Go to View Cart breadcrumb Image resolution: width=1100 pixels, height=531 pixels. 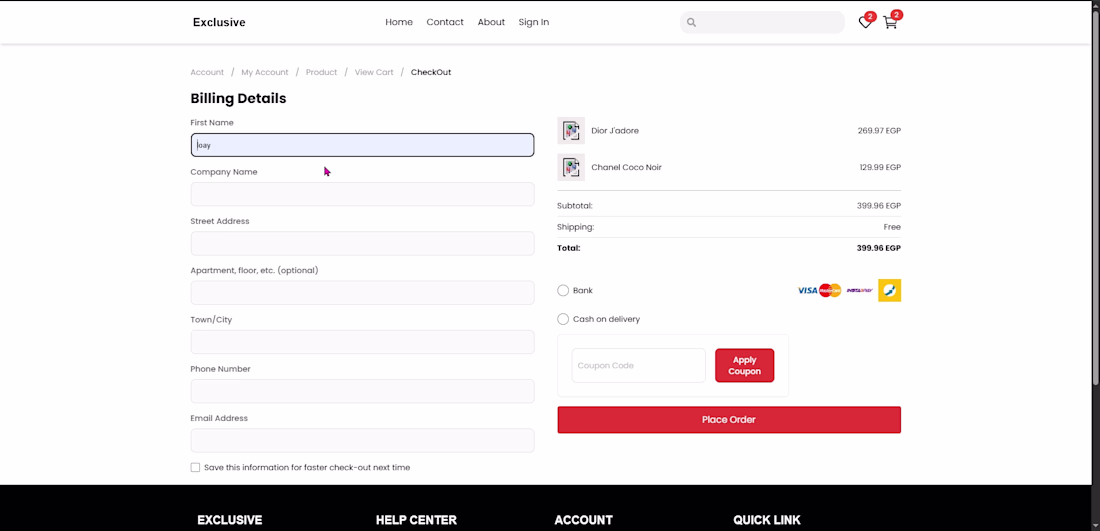374,72
